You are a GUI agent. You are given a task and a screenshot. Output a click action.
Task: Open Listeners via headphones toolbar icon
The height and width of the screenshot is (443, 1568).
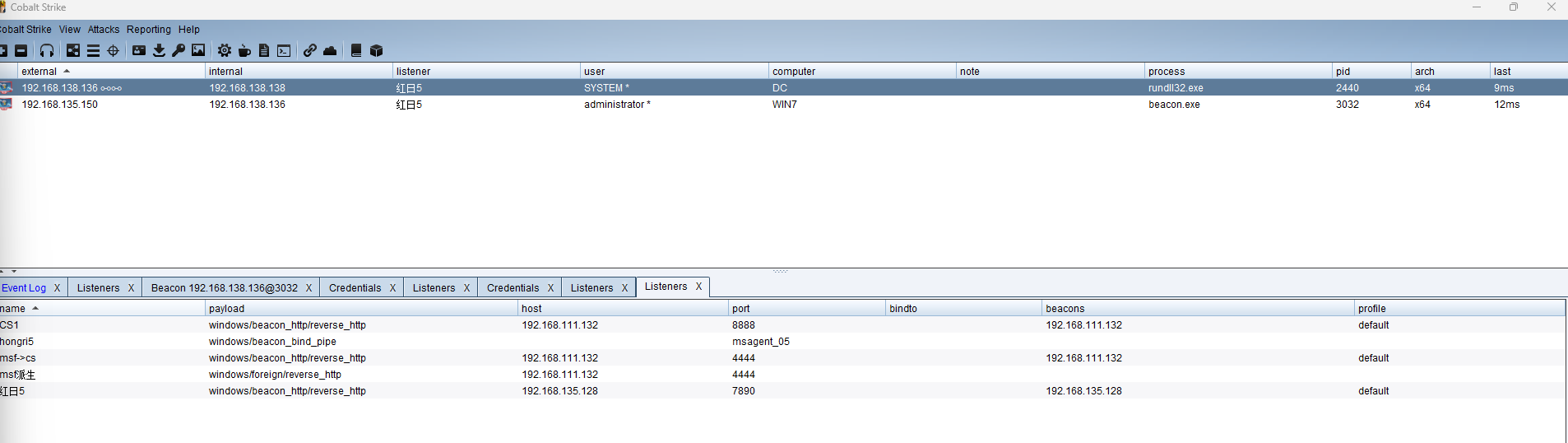coord(47,51)
